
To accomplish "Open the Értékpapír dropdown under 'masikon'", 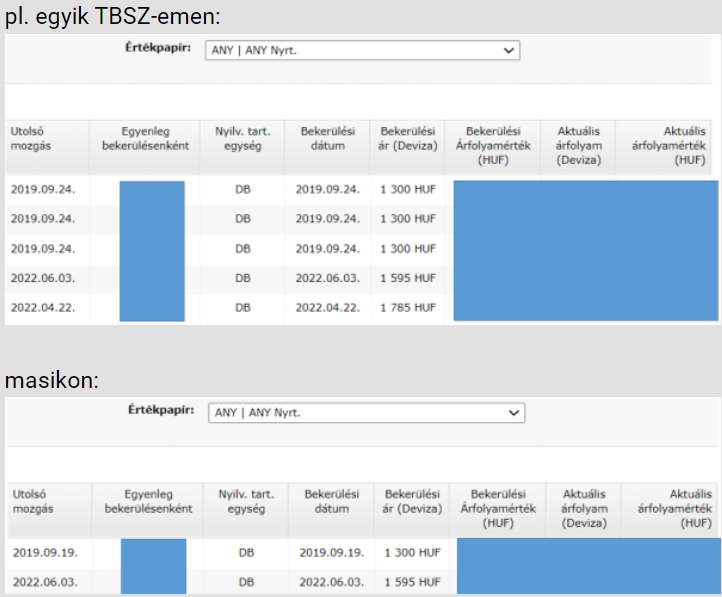I will click(x=367, y=413).
